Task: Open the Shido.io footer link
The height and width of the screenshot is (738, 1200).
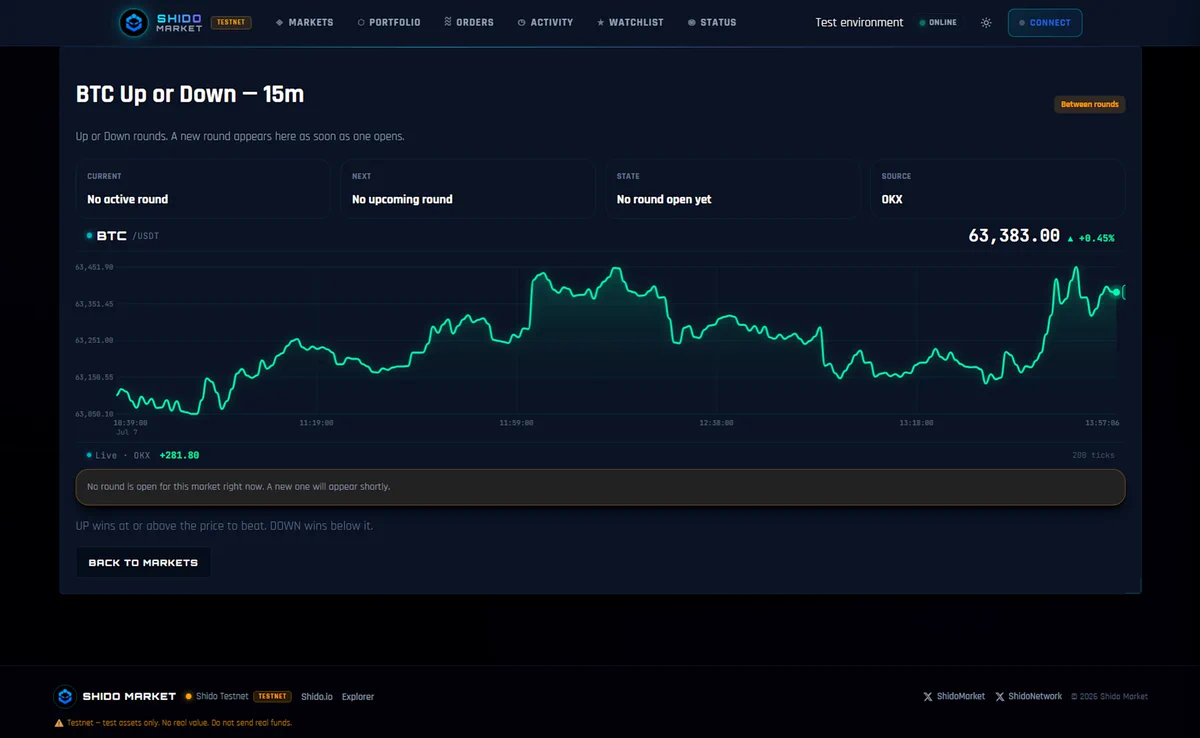Action: point(317,696)
